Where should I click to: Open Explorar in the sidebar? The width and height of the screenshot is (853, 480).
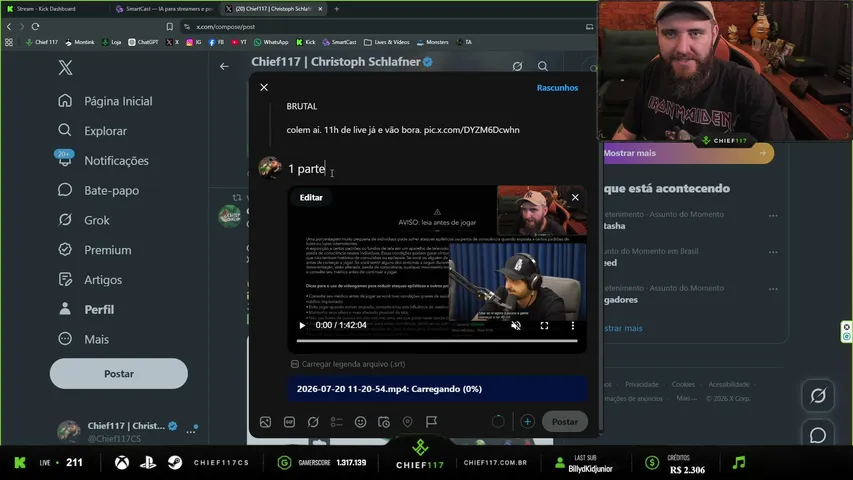[92, 131]
